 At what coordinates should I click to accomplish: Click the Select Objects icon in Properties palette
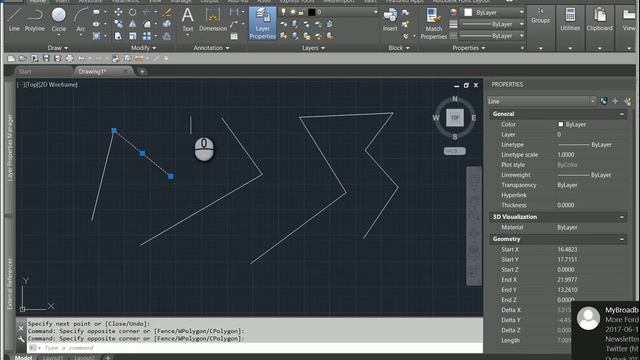point(615,101)
